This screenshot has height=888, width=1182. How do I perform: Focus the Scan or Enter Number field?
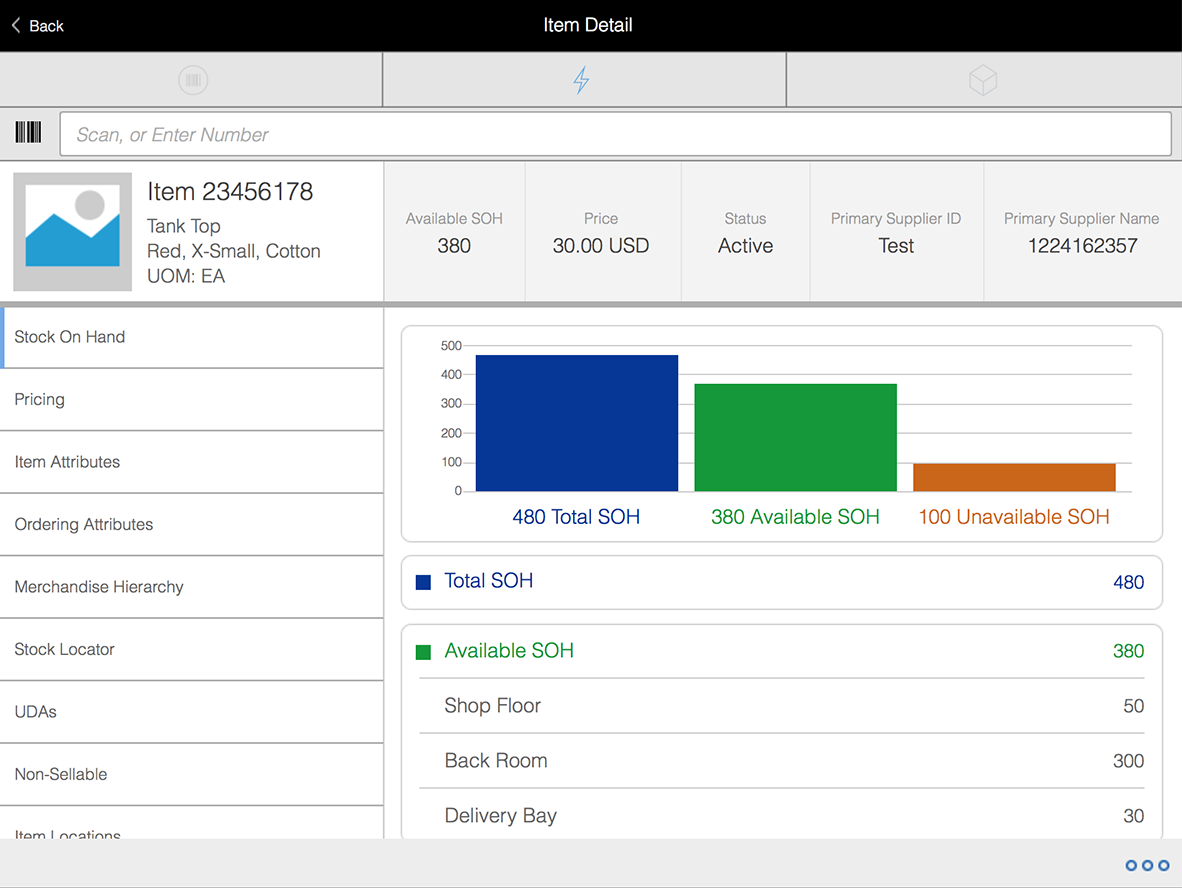tap(615, 134)
